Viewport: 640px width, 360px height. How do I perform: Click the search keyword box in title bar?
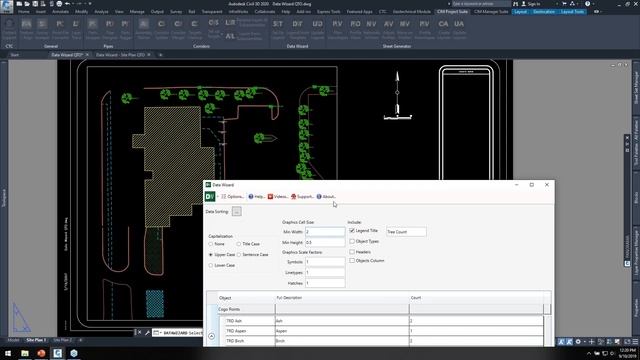(481, 4)
